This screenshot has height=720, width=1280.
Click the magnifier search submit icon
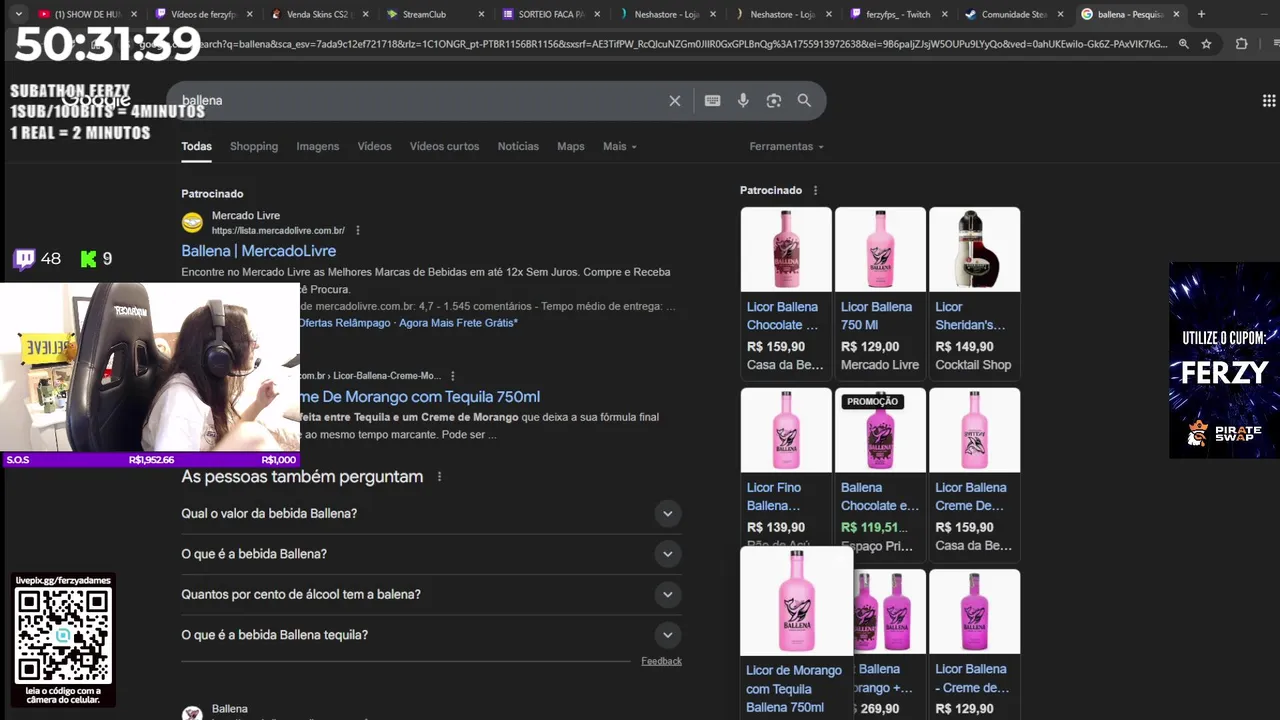pyautogui.click(x=804, y=101)
